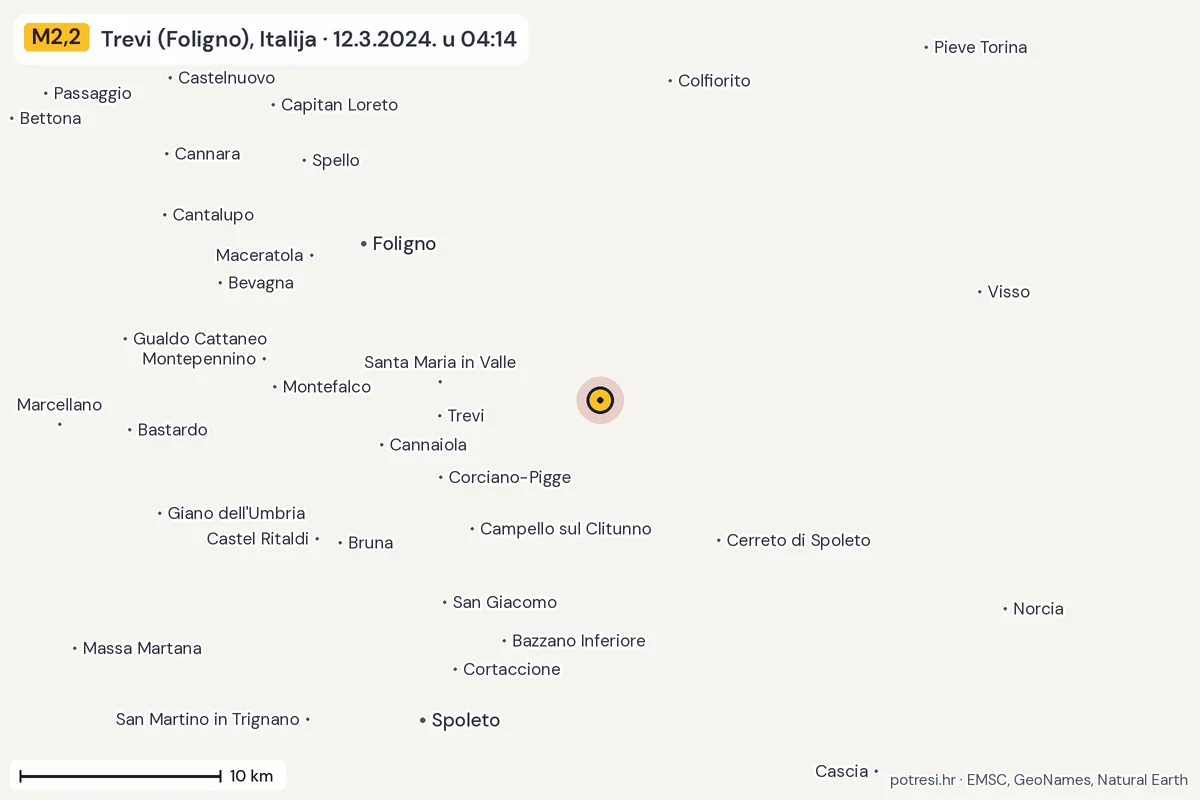Click the Maceratola label
Image resolution: width=1200 pixels, height=800 pixels.
(x=259, y=256)
